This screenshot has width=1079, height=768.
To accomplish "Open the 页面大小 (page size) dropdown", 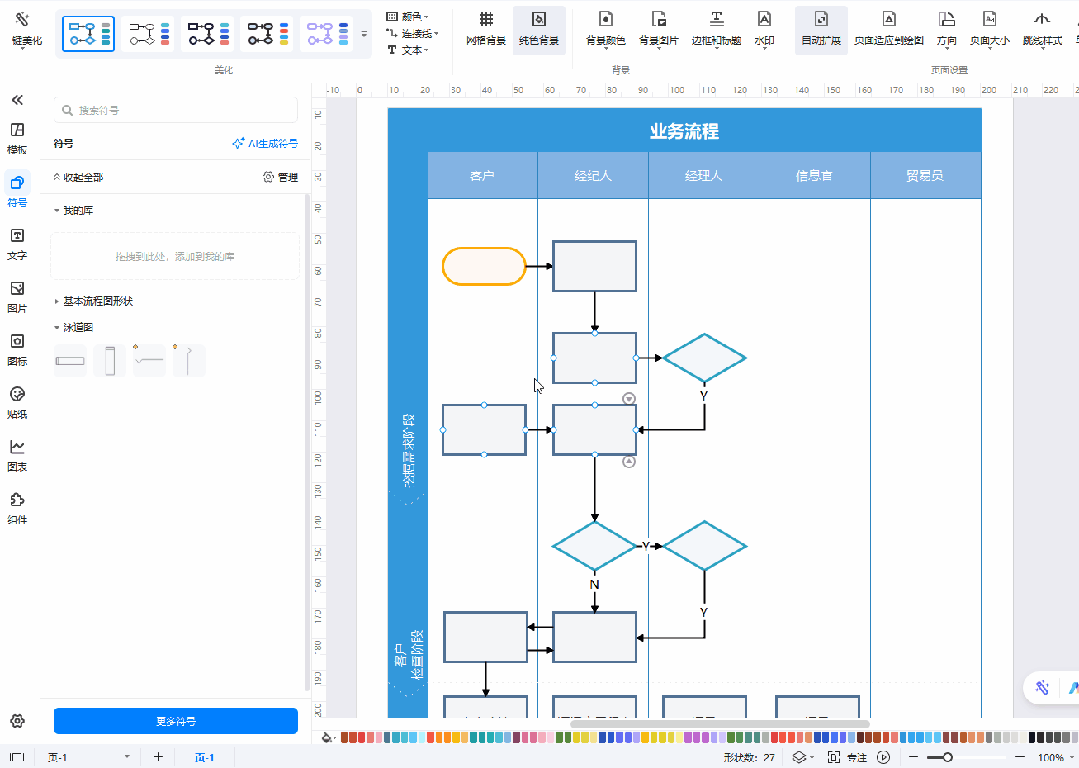I will pyautogui.click(x=989, y=29).
